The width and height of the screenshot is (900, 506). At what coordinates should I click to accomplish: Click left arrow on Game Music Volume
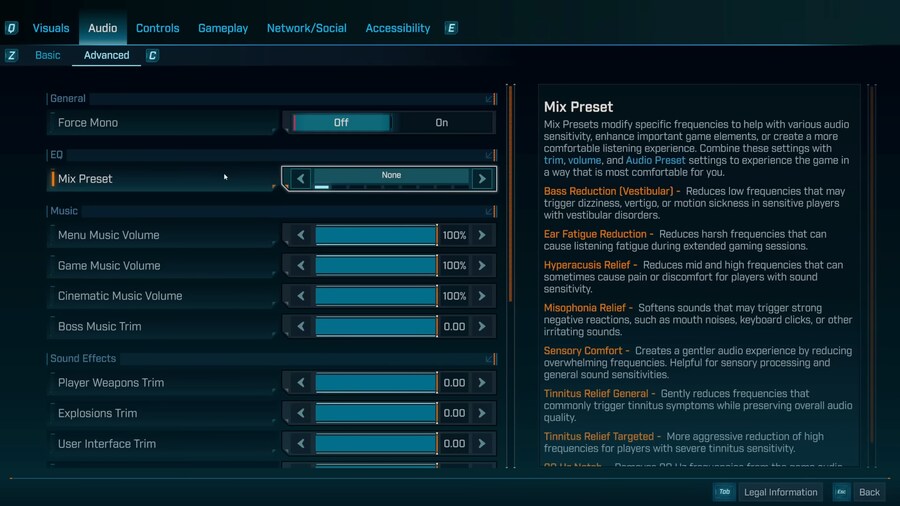coord(300,266)
